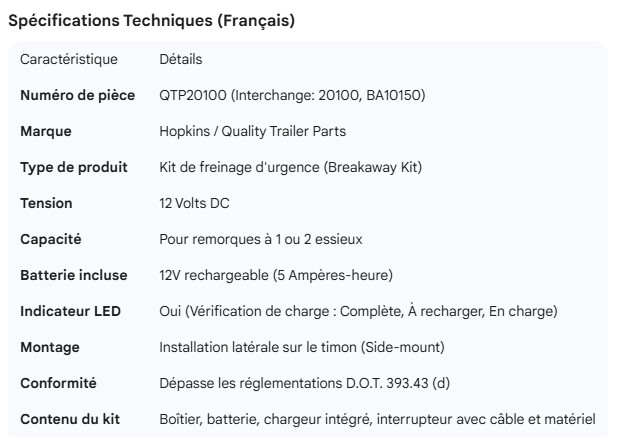The width and height of the screenshot is (617, 438).
Task: Select the 'Conformité' row label
Action: pyautogui.click(x=58, y=383)
